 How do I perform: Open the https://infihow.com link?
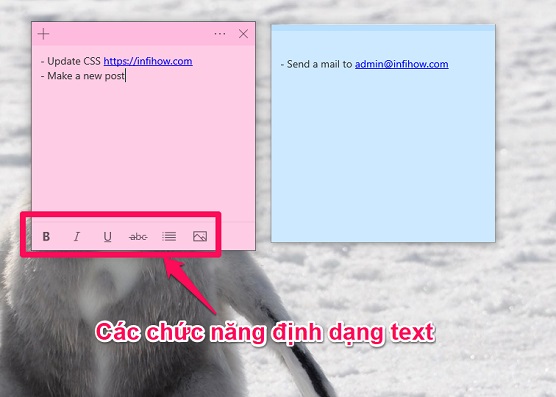click(148, 61)
